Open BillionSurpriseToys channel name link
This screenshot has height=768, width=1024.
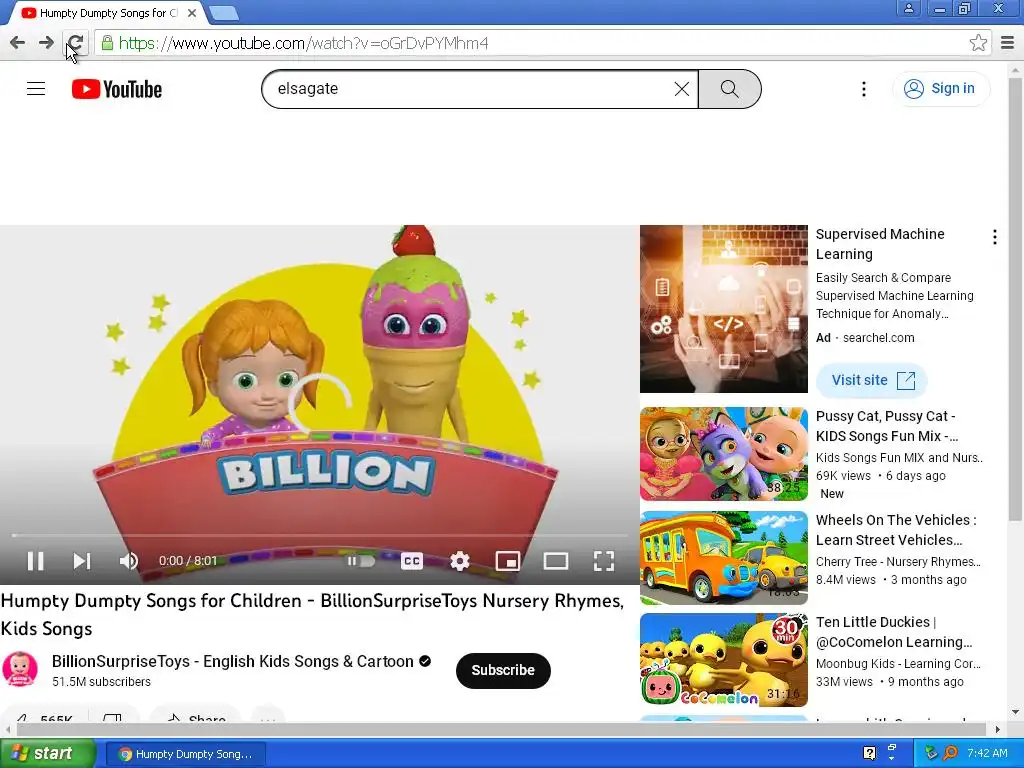(232, 662)
